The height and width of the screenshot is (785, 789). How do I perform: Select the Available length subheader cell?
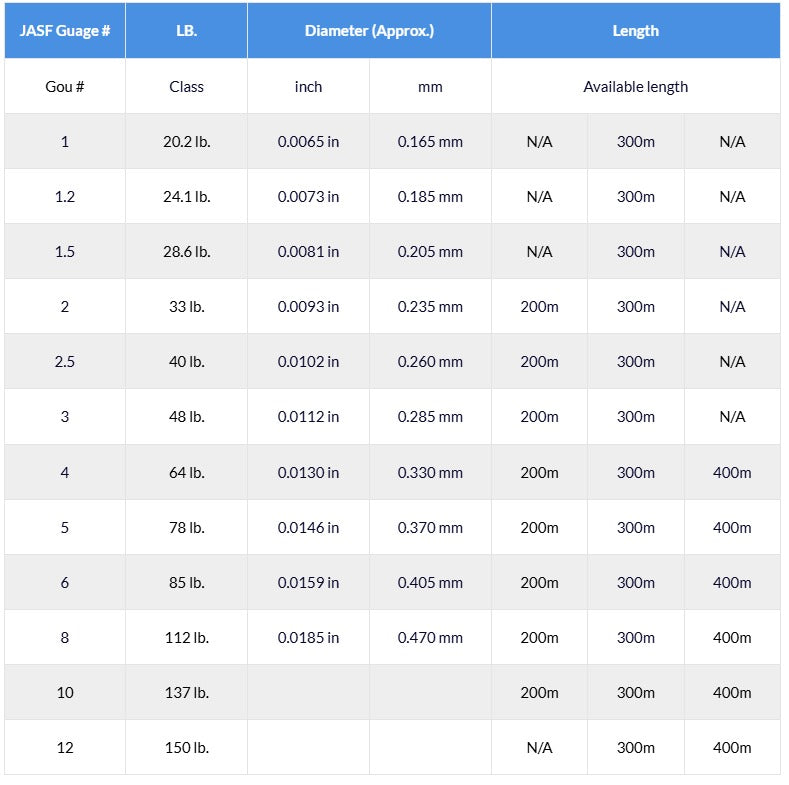click(635, 87)
